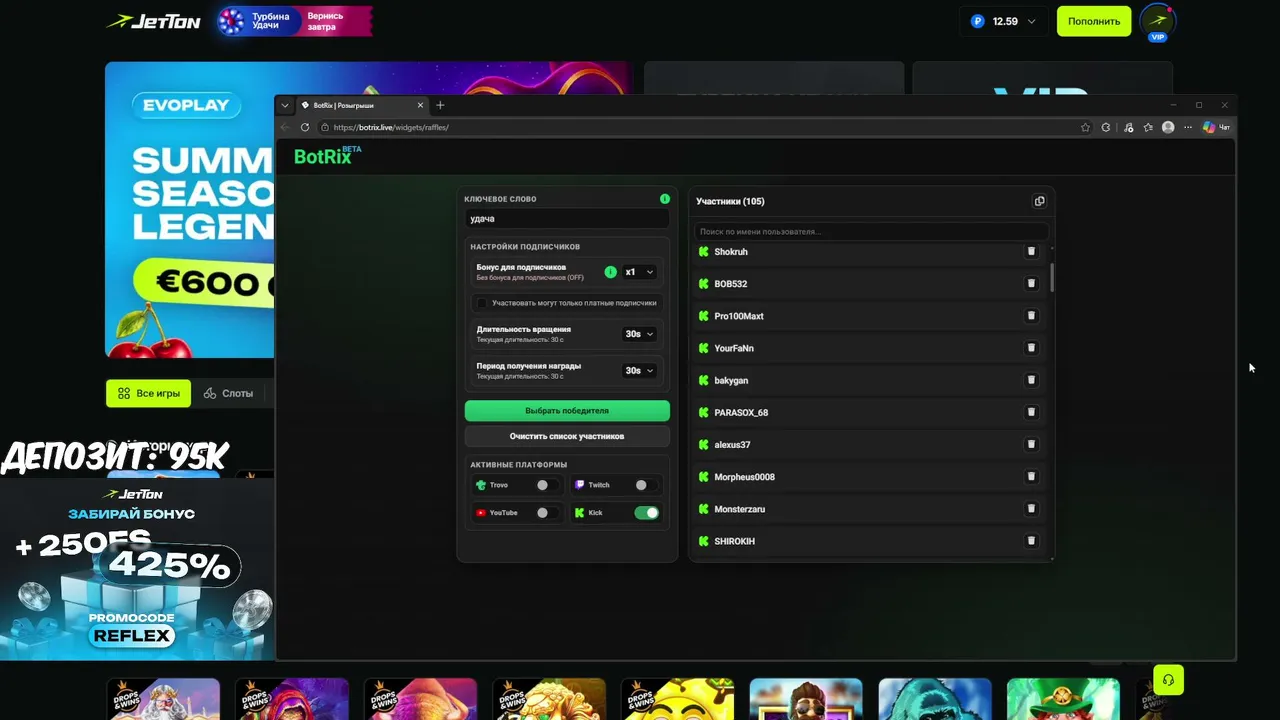Copy the participants list with the copy icon

pos(1039,201)
